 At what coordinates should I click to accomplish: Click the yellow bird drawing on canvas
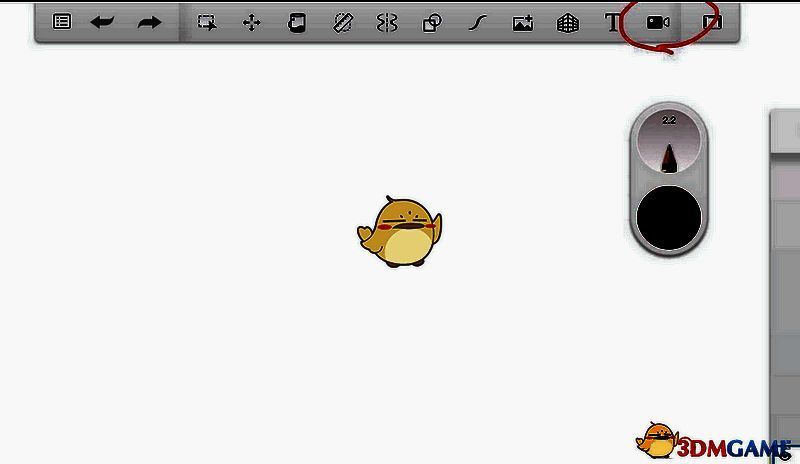tap(402, 232)
